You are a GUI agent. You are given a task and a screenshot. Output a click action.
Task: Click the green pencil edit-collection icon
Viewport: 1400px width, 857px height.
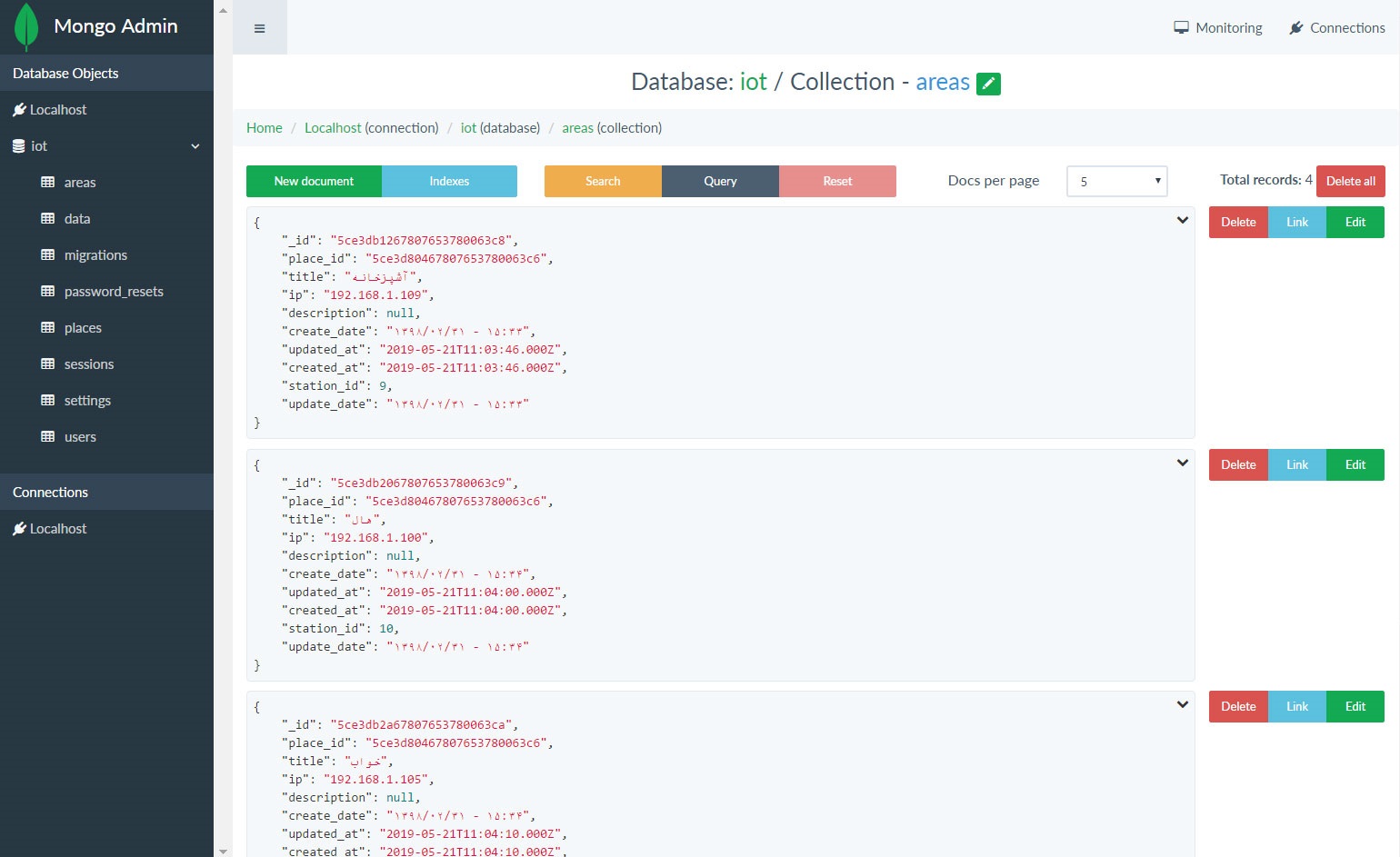pyautogui.click(x=988, y=84)
